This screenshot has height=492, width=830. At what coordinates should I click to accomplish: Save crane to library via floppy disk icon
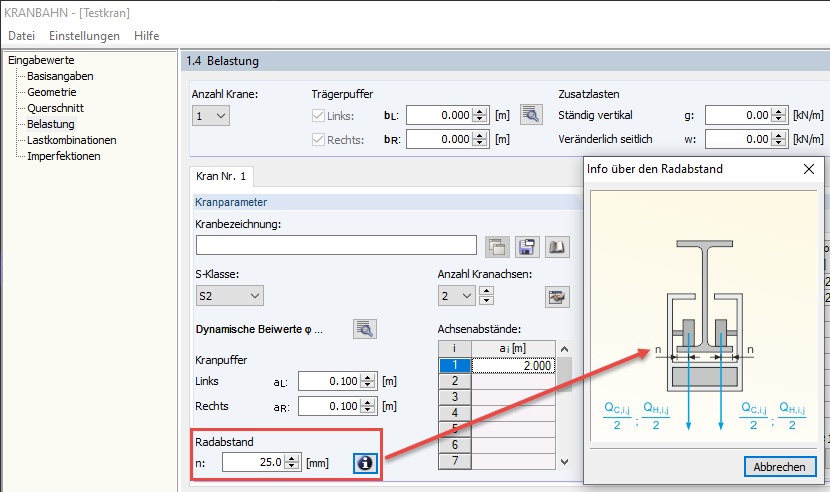pyautogui.click(x=527, y=247)
